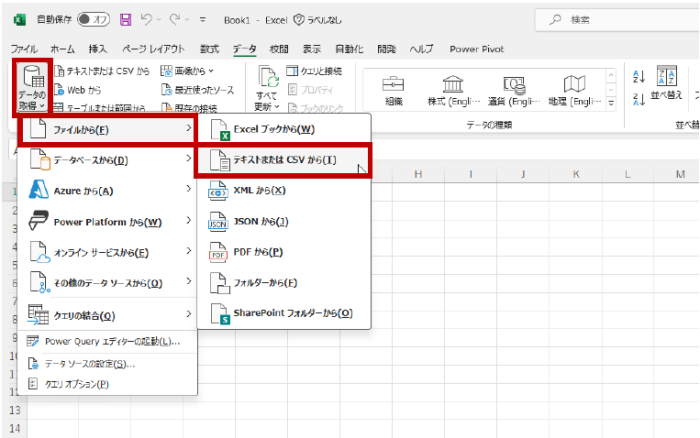
Task: Choose PDF から in the submenu
Action: coord(258,252)
